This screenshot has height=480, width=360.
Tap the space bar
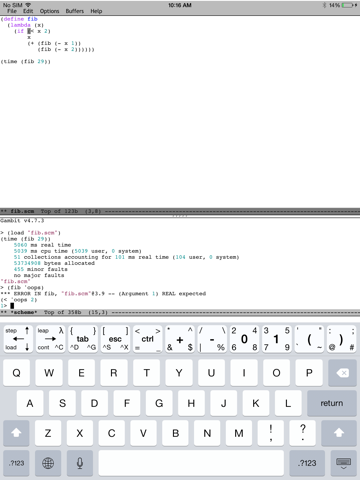[x=191, y=463]
